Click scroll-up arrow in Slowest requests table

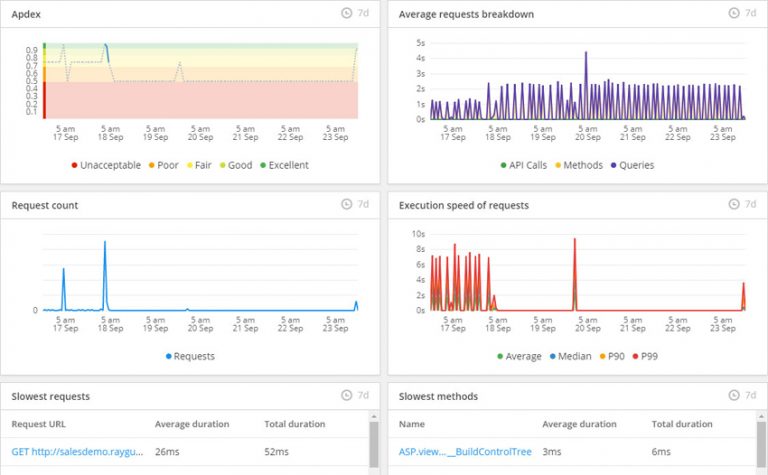pos(374,416)
